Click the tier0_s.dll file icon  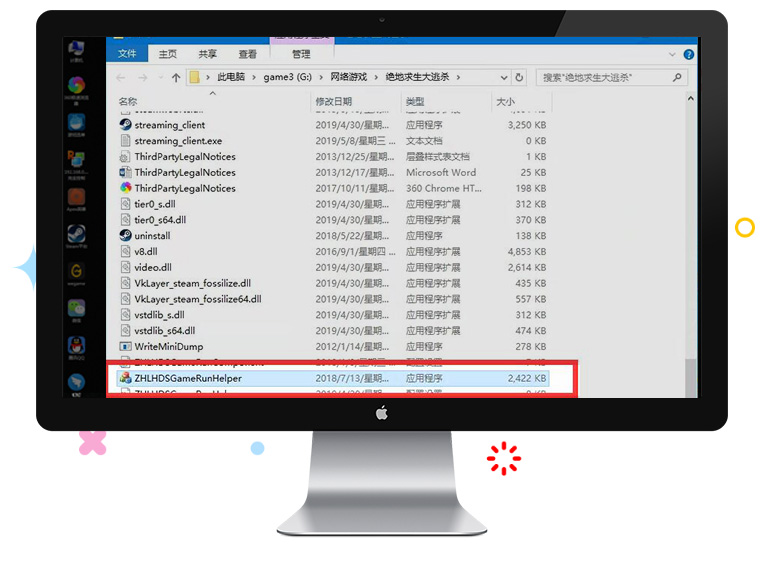click(126, 204)
